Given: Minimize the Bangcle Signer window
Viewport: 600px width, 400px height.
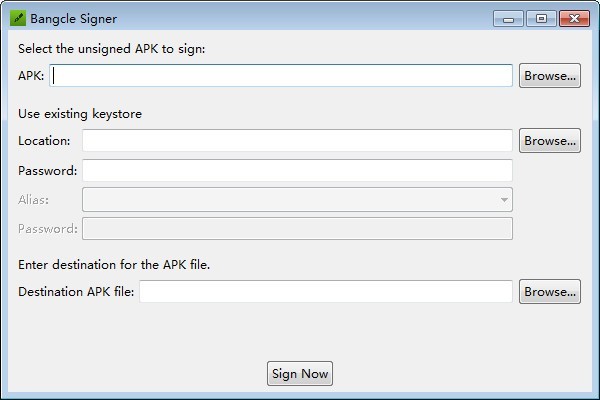Looking at the screenshot, I should coord(508,18).
